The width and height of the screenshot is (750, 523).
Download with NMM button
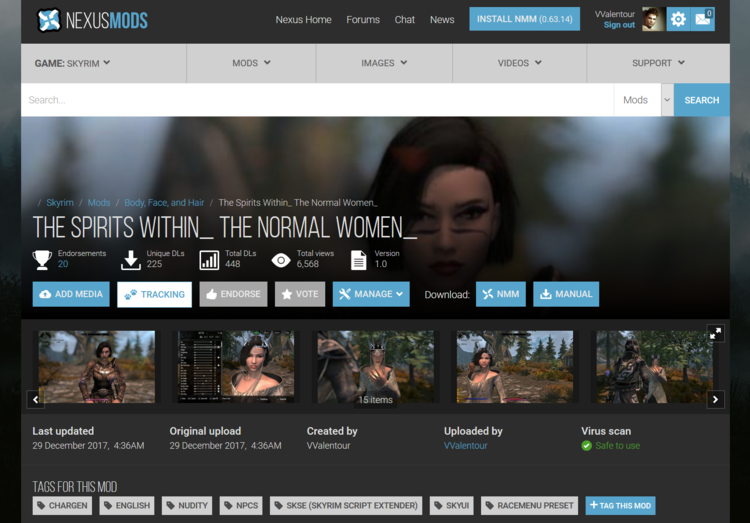(501, 294)
